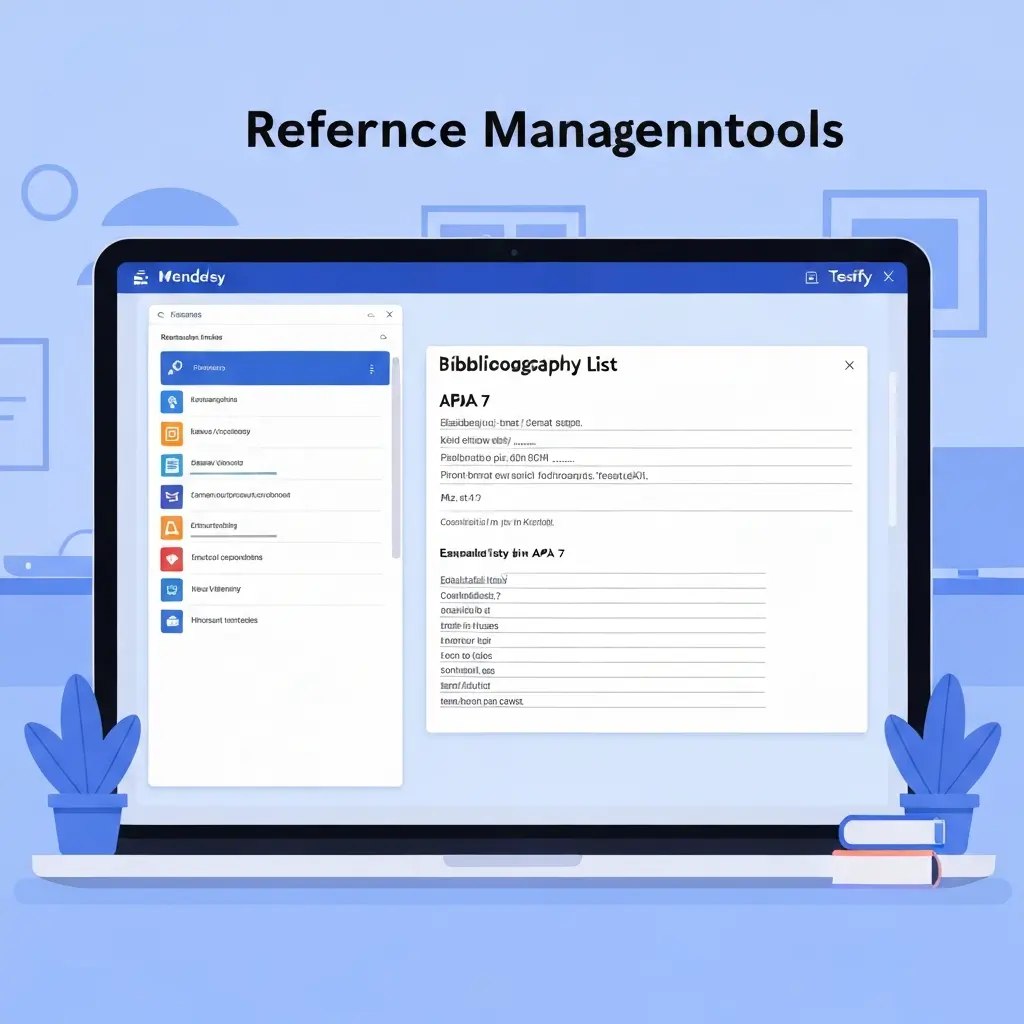Click the last entry ending in pan cawst
This screenshot has height=1024, width=1024.
tap(481, 701)
